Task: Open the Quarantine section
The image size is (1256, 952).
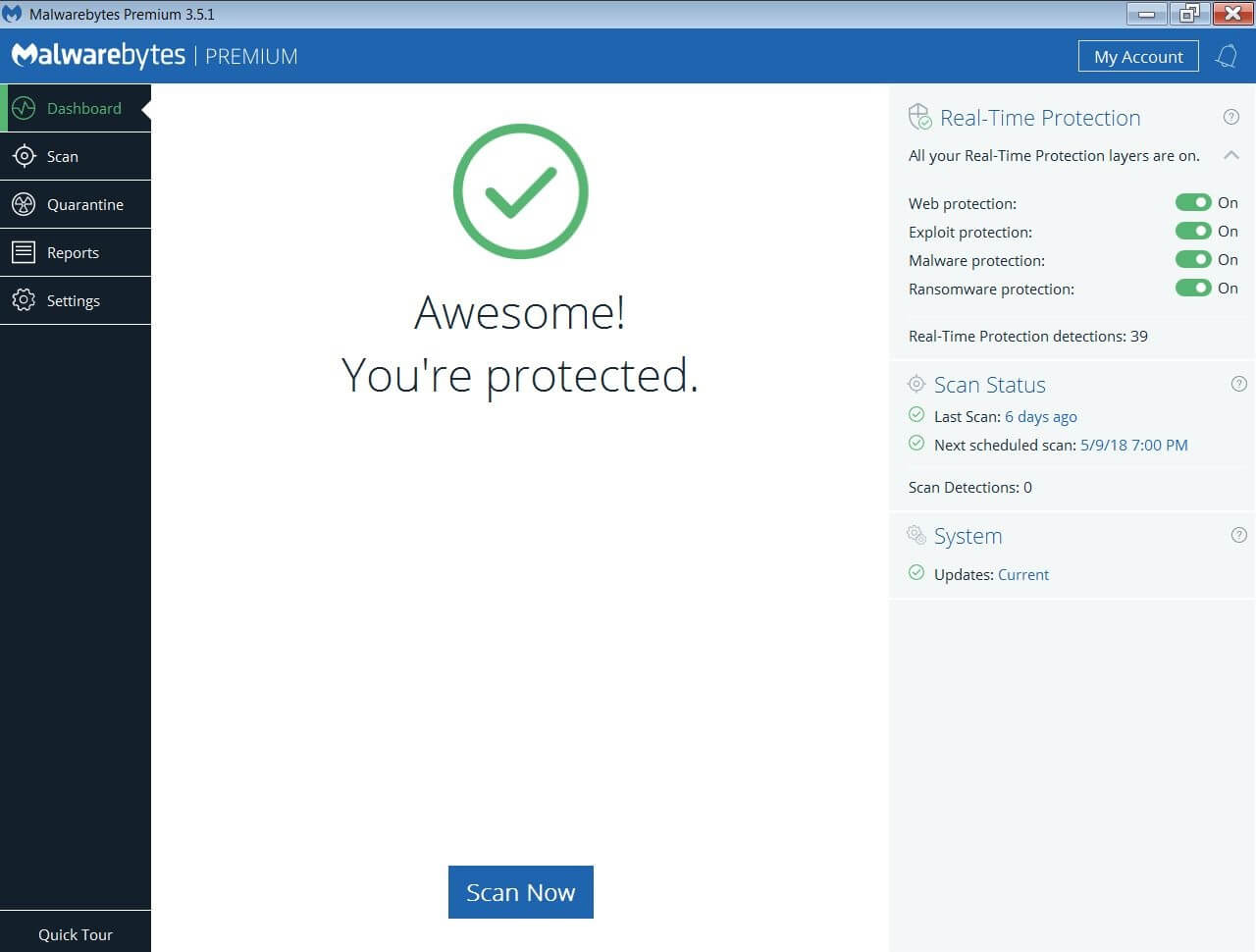Action: (76, 204)
